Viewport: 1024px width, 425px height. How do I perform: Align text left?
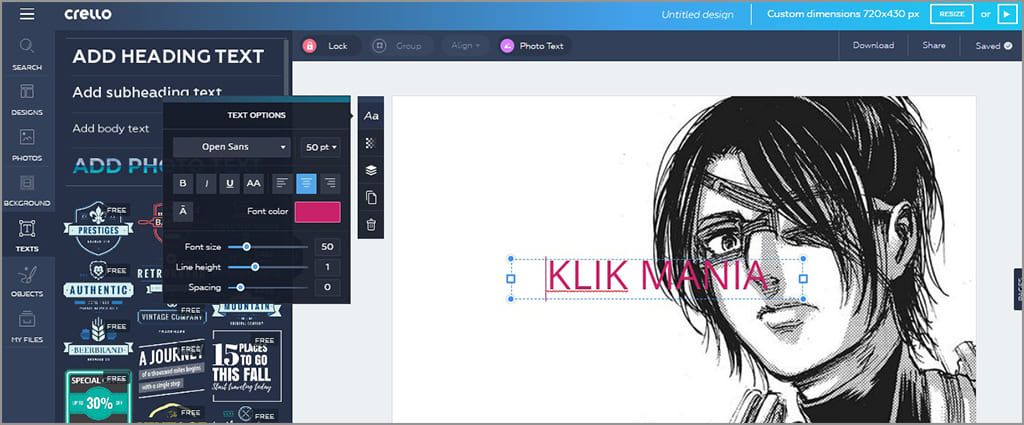point(282,183)
